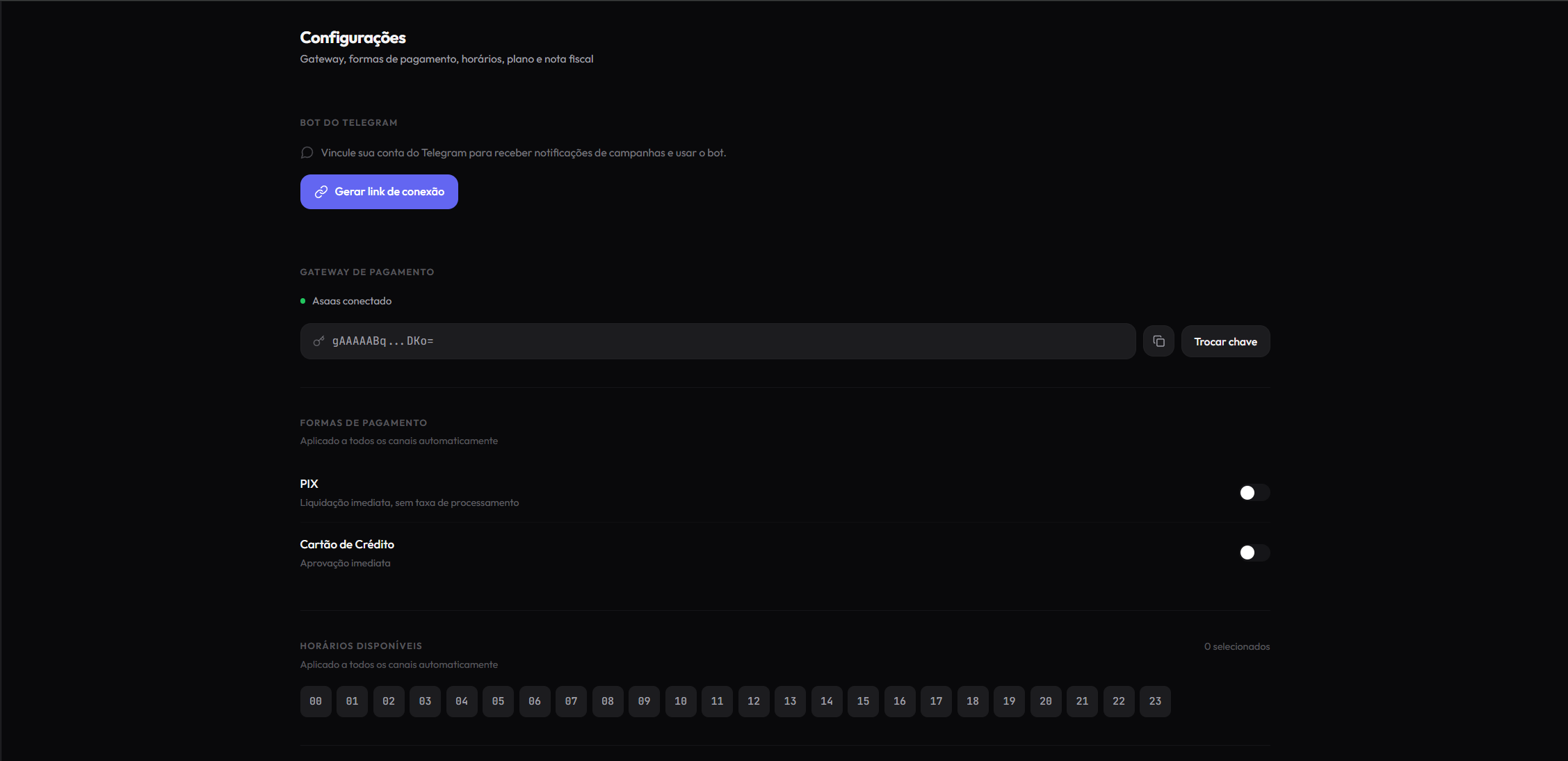Screen dimensions: 1568x761
Task: Toggle the 12 hour slot
Action: coord(754,701)
